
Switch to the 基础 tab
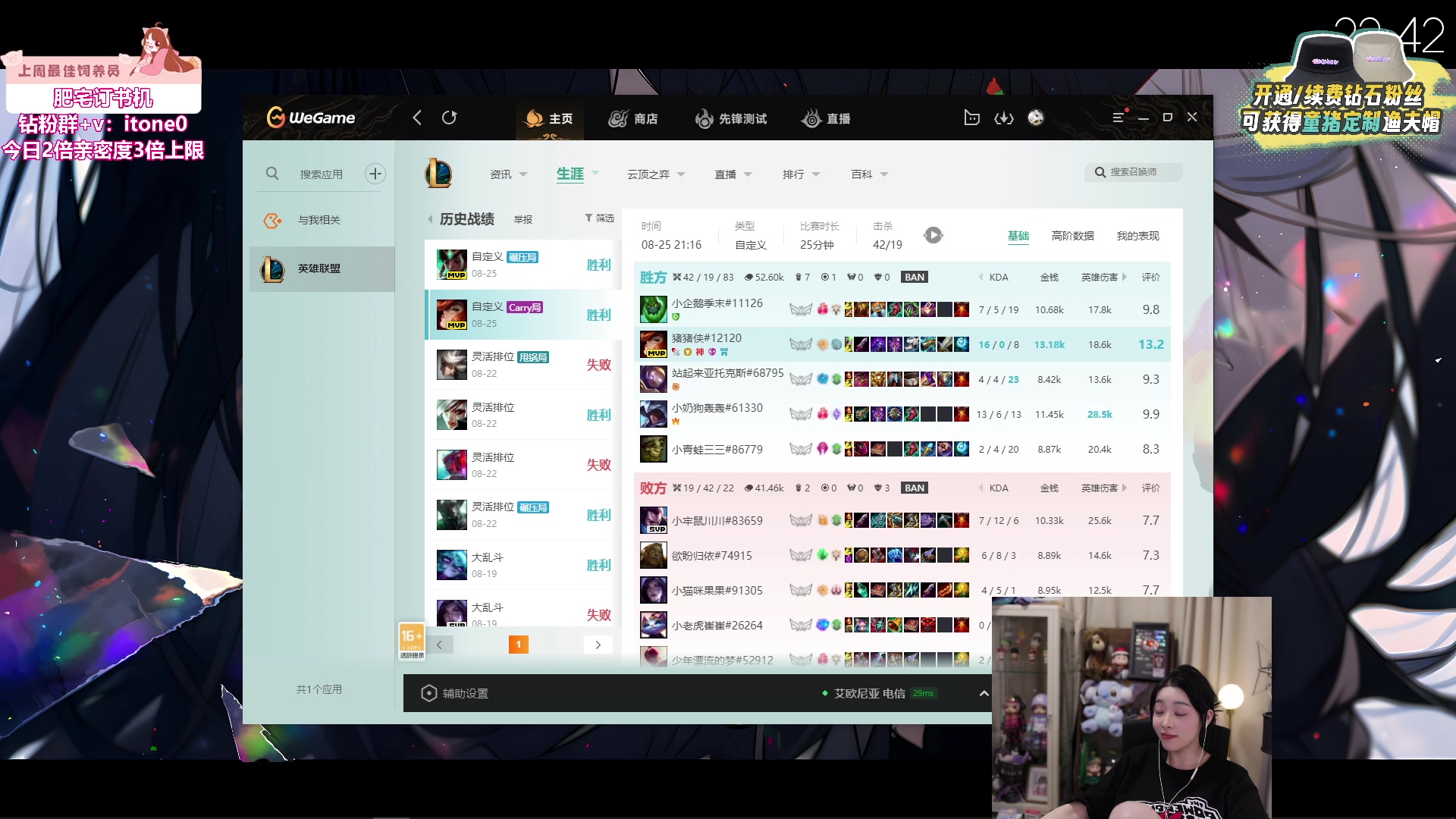click(1018, 236)
